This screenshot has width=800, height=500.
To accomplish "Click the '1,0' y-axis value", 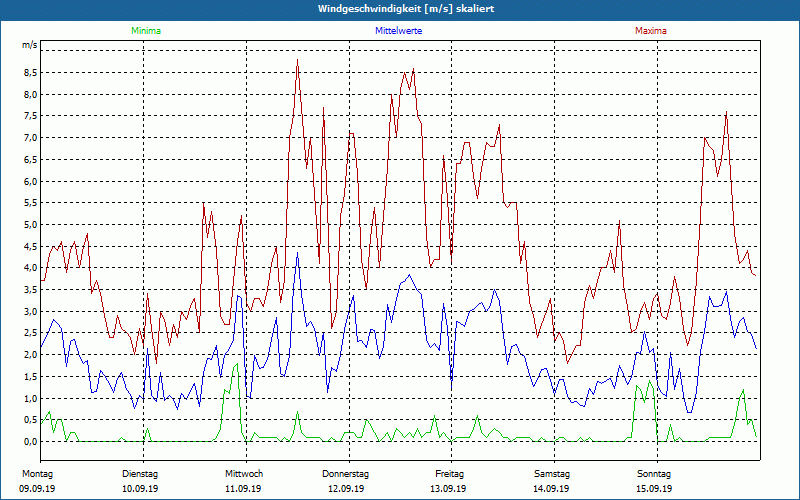I will [x=30, y=398].
